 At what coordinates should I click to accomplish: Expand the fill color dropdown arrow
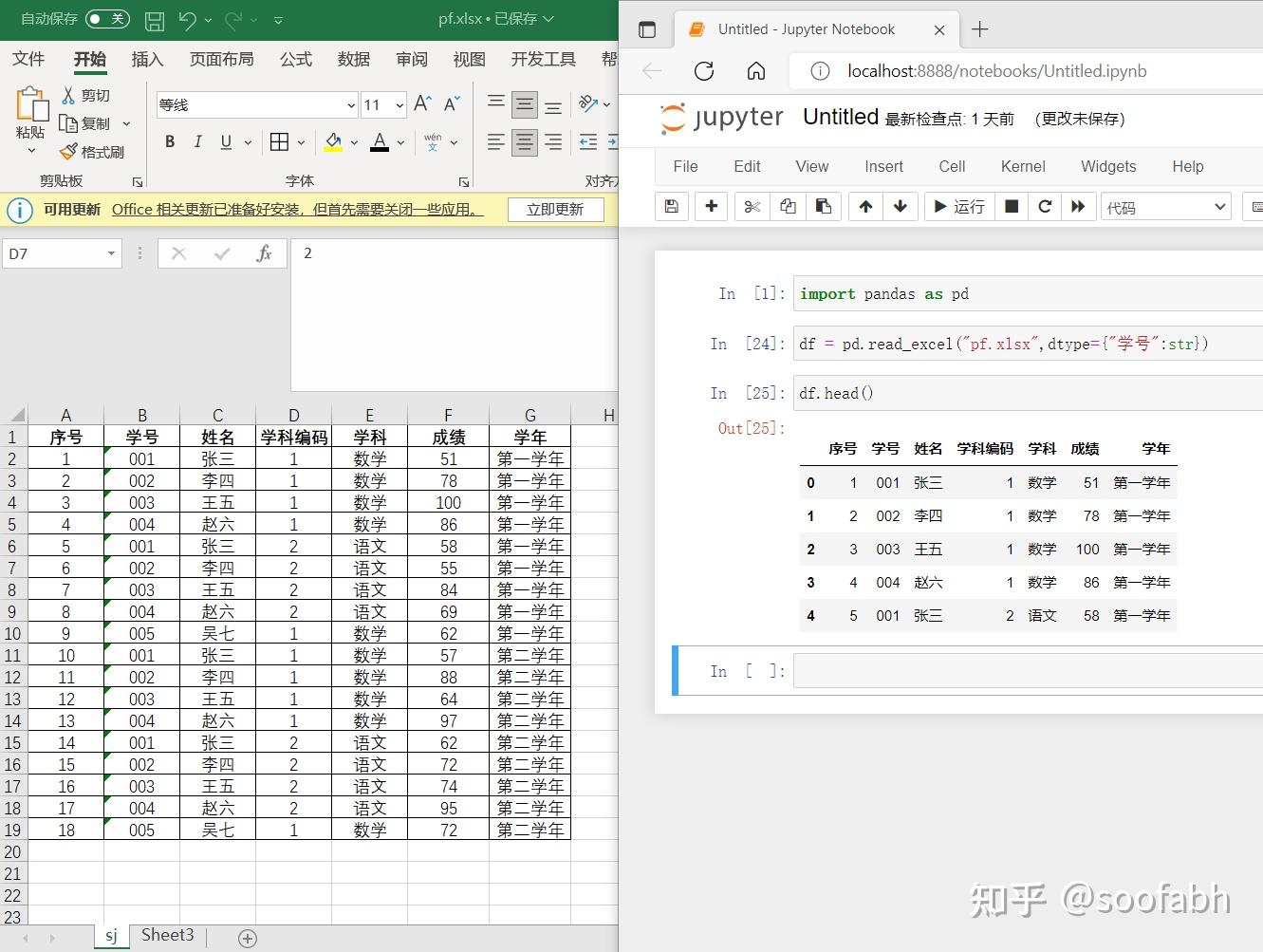[x=353, y=142]
